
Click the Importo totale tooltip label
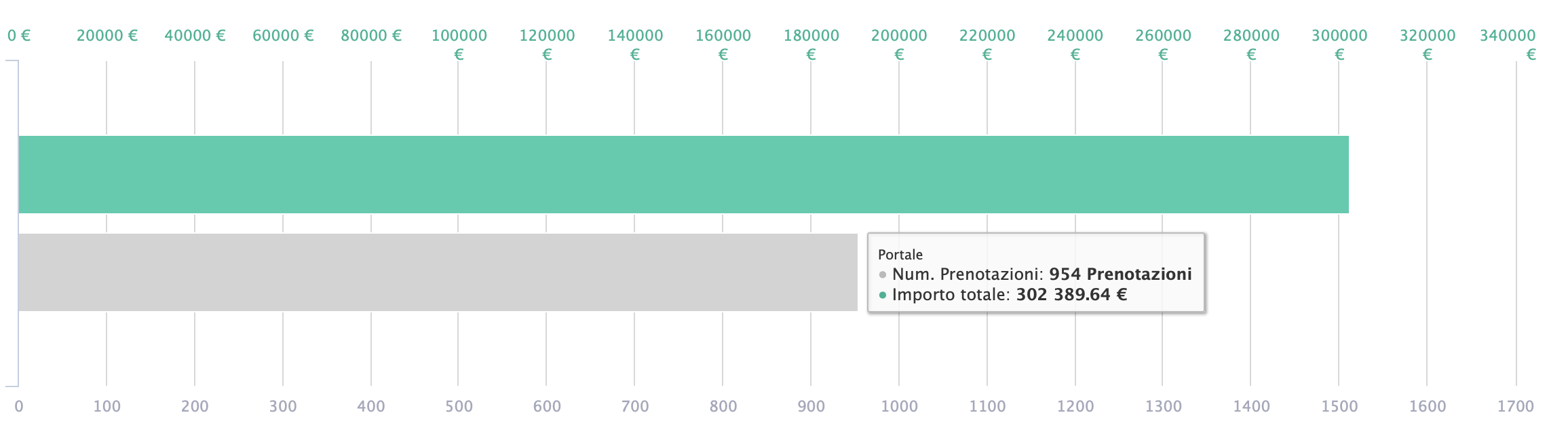(951, 295)
